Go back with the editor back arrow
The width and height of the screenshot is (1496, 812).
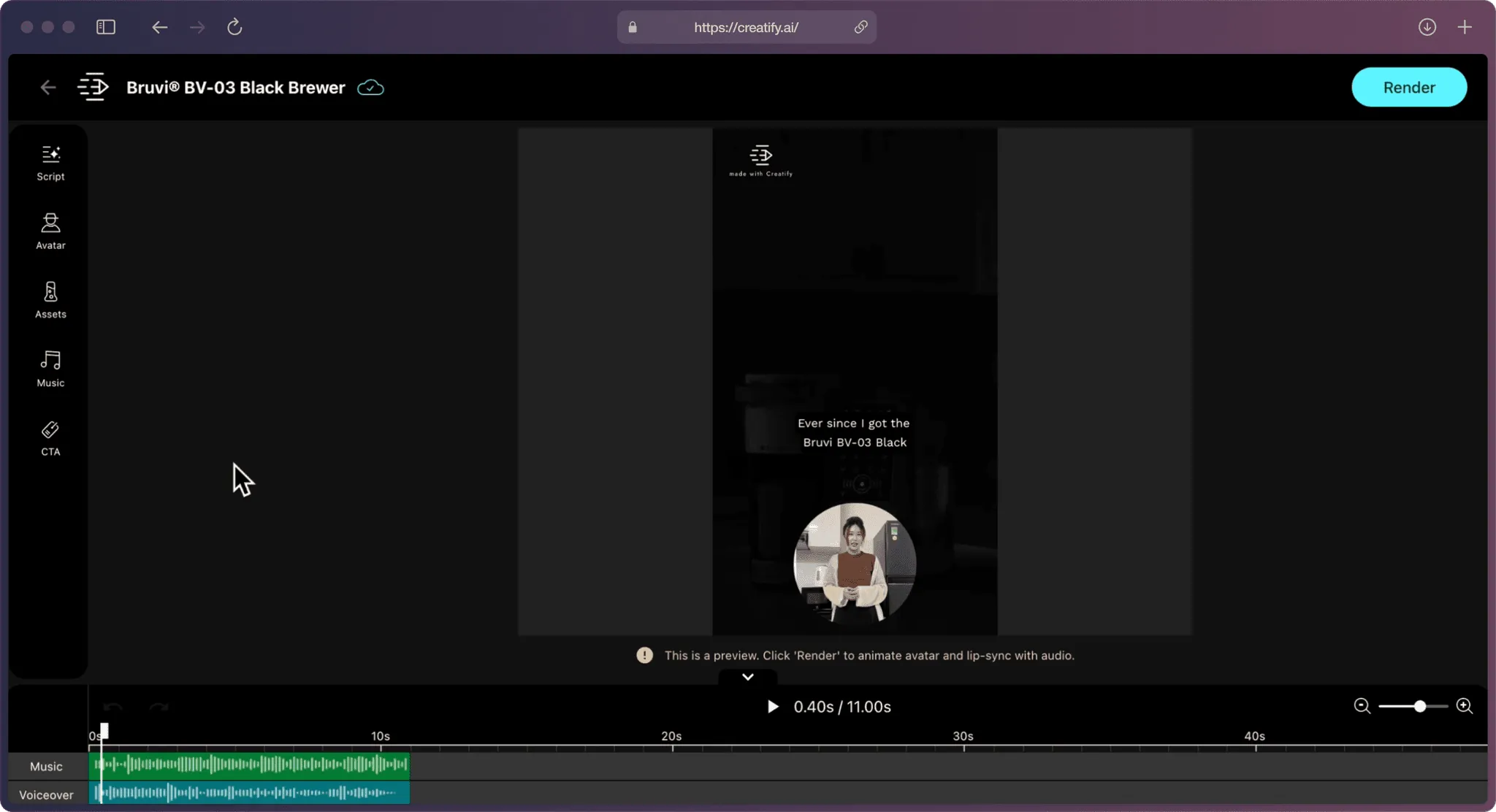coord(48,88)
